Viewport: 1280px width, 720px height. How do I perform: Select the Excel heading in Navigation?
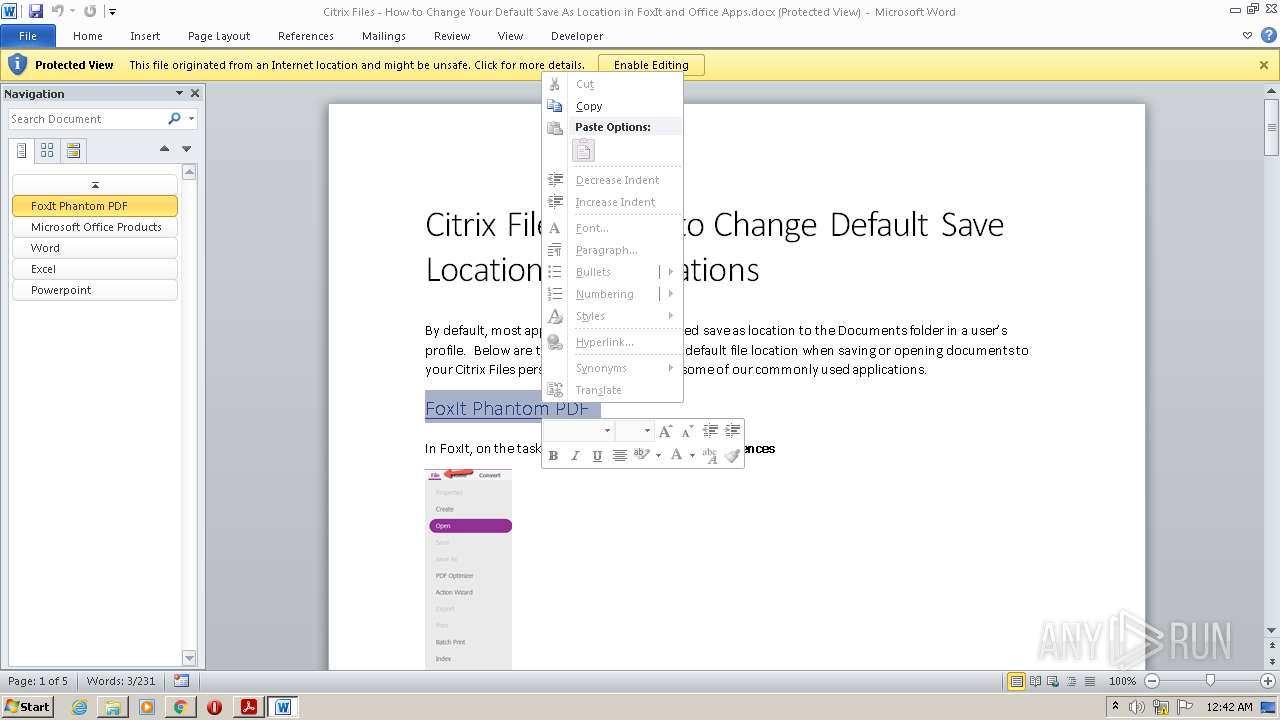[x=95, y=269]
